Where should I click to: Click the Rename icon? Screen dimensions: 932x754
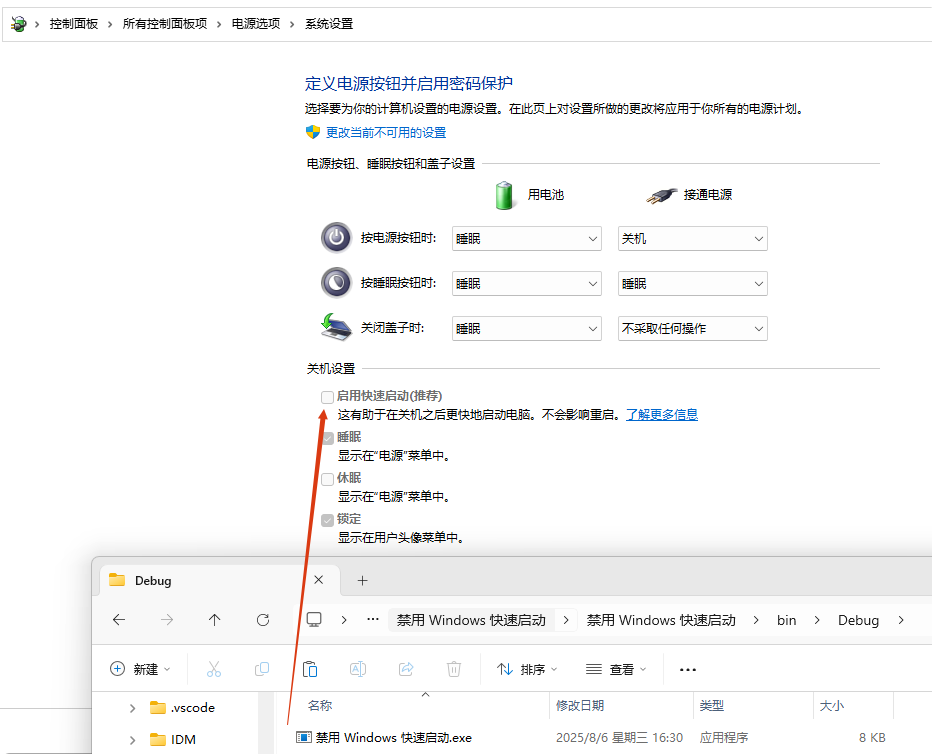(358, 669)
